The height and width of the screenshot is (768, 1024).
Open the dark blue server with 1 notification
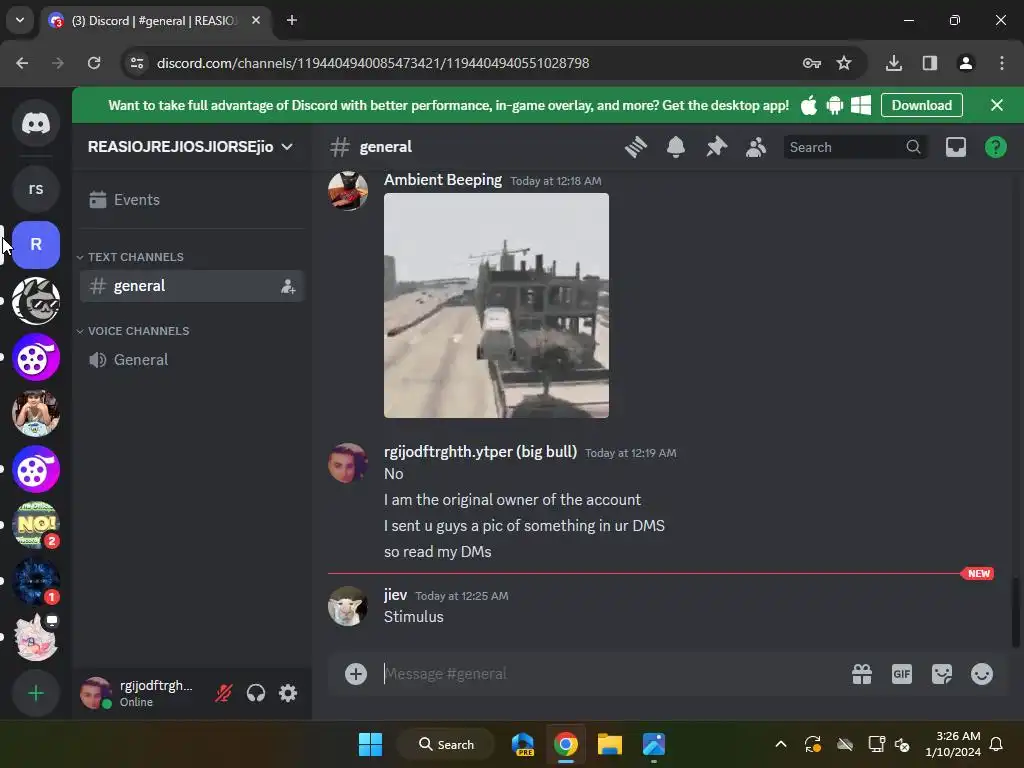pyautogui.click(x=36, y=581)
